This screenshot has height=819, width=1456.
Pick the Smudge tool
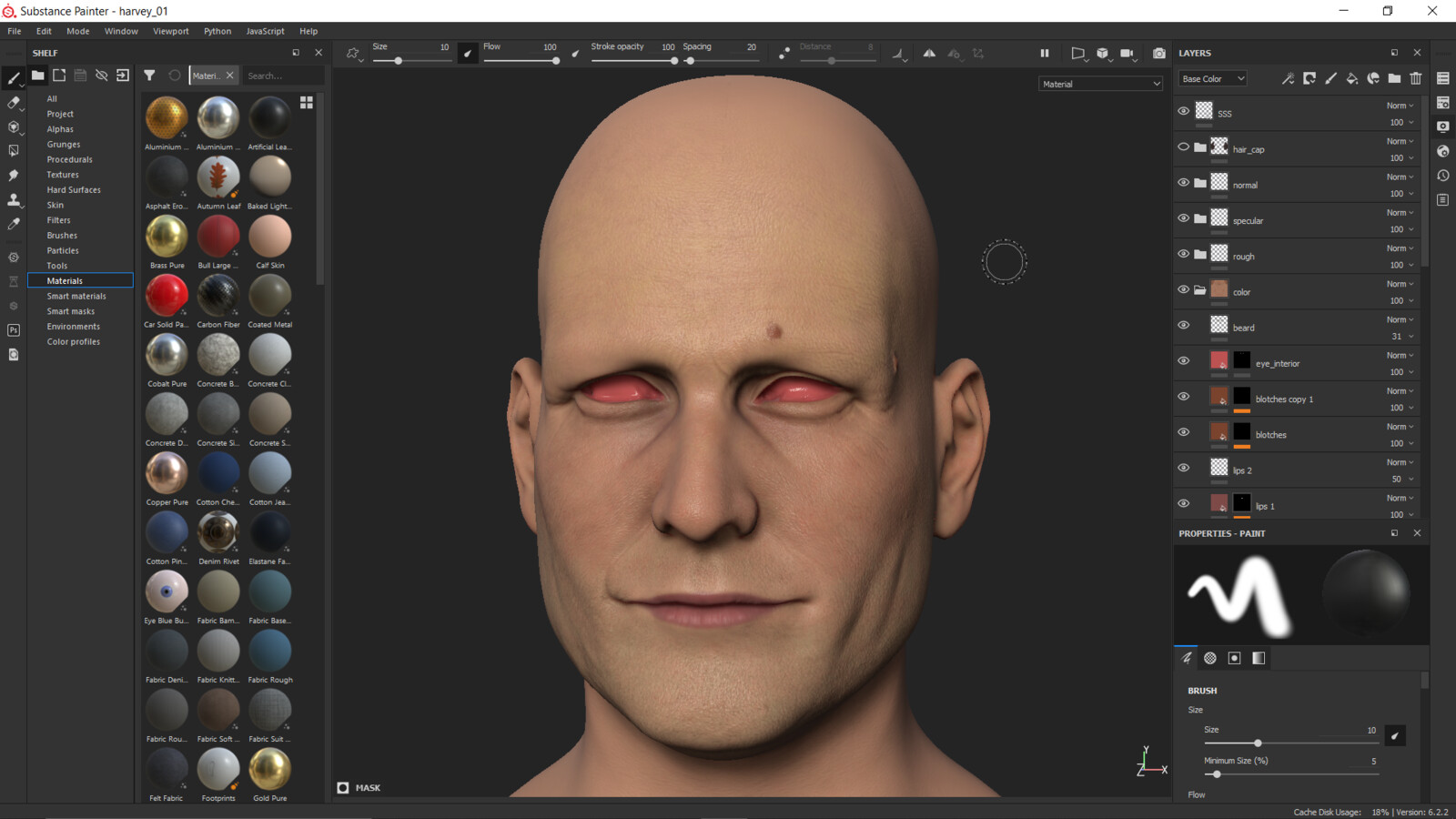coord(14,175)
